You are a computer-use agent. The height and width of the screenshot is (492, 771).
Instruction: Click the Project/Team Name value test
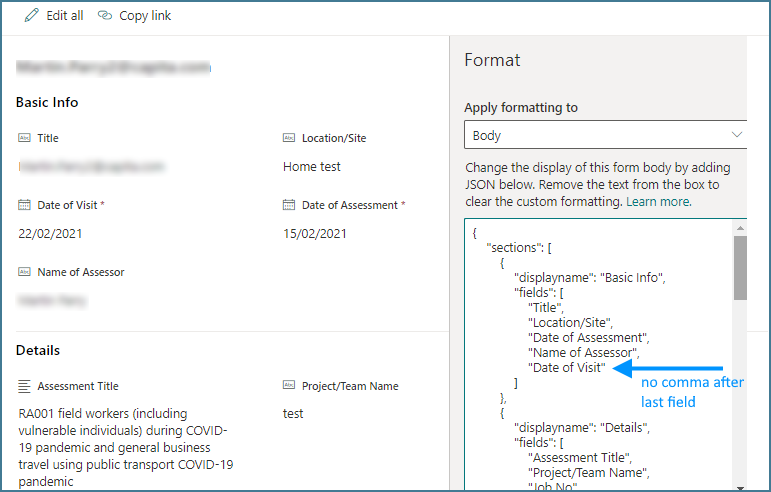(293, 414)
